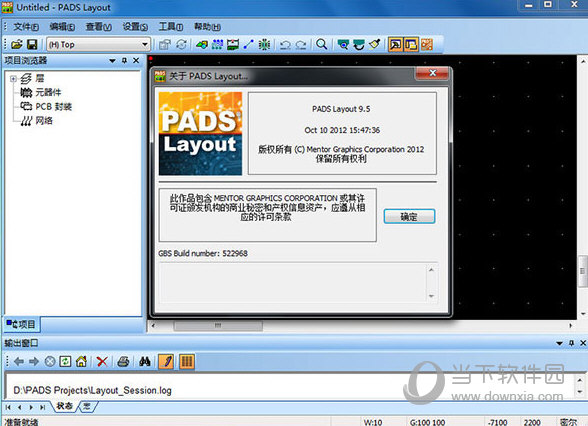
Task: Toggle the highlighted pen icon in output toolbar
Action: 166,362
